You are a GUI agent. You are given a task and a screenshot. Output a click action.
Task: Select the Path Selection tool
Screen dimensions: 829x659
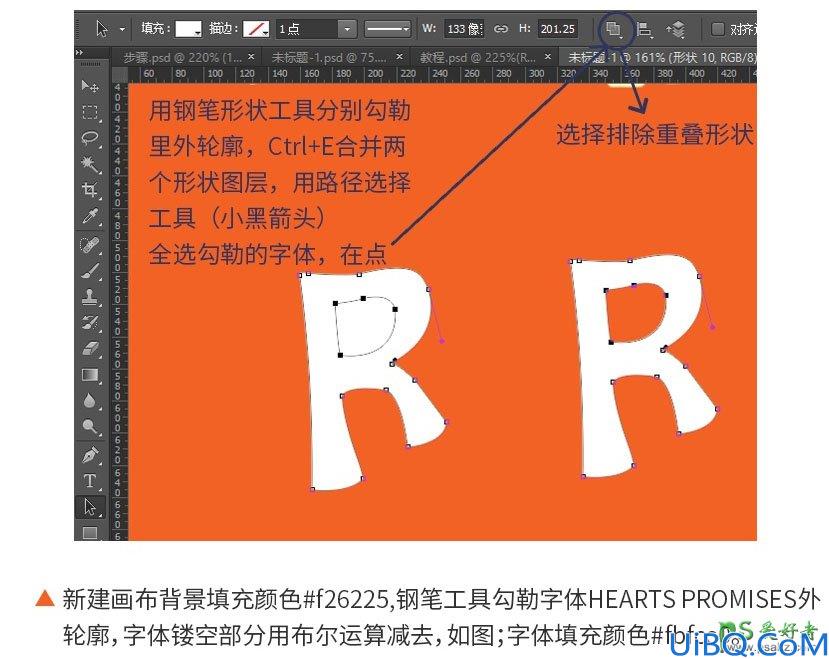pos(90,507)
